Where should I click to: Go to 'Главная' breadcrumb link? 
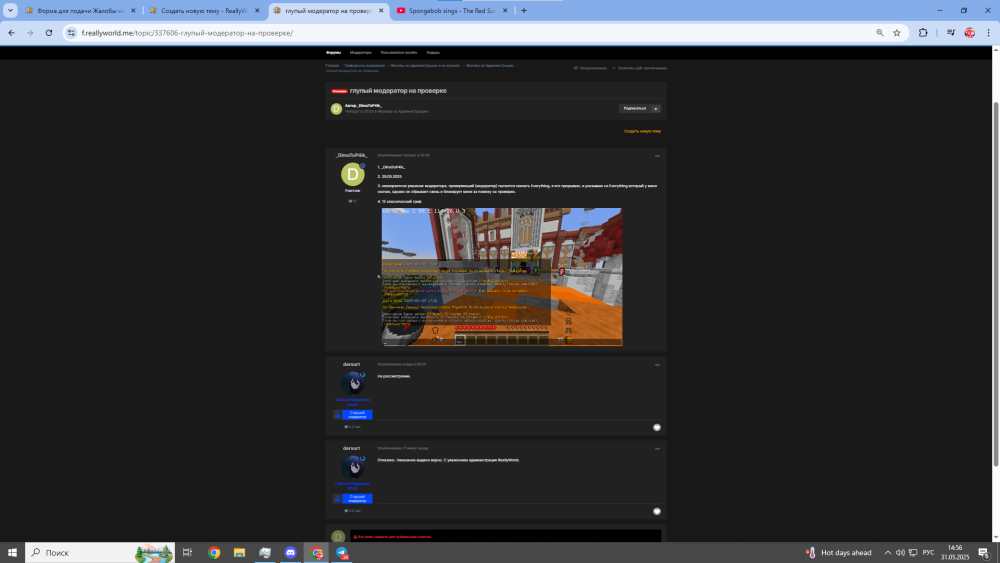coord(332,66)
